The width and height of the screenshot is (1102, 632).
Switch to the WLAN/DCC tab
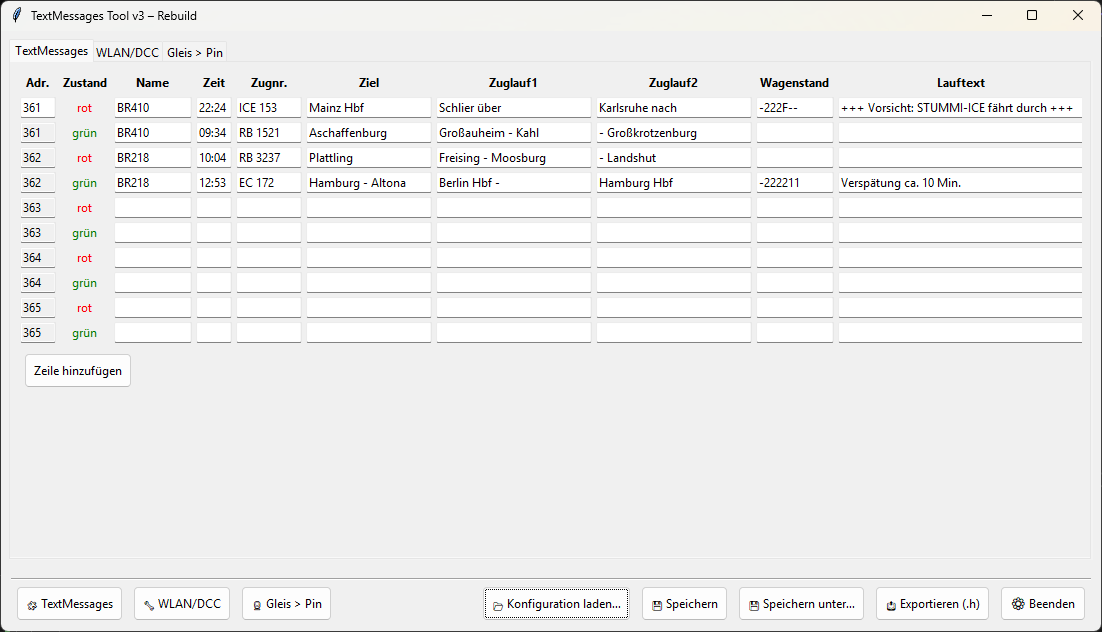click(127, 52)
